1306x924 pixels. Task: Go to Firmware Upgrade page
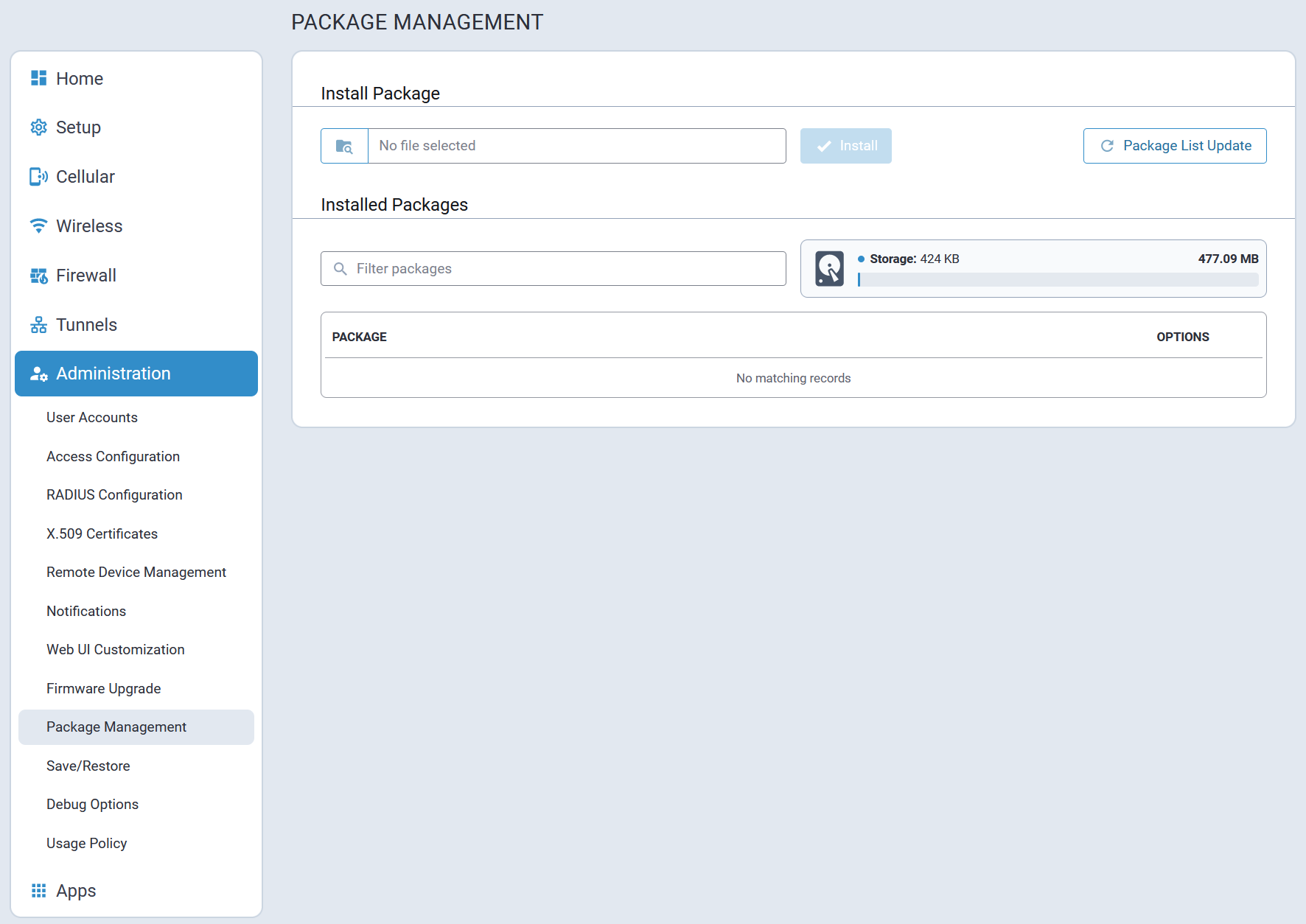pos(103,689)
